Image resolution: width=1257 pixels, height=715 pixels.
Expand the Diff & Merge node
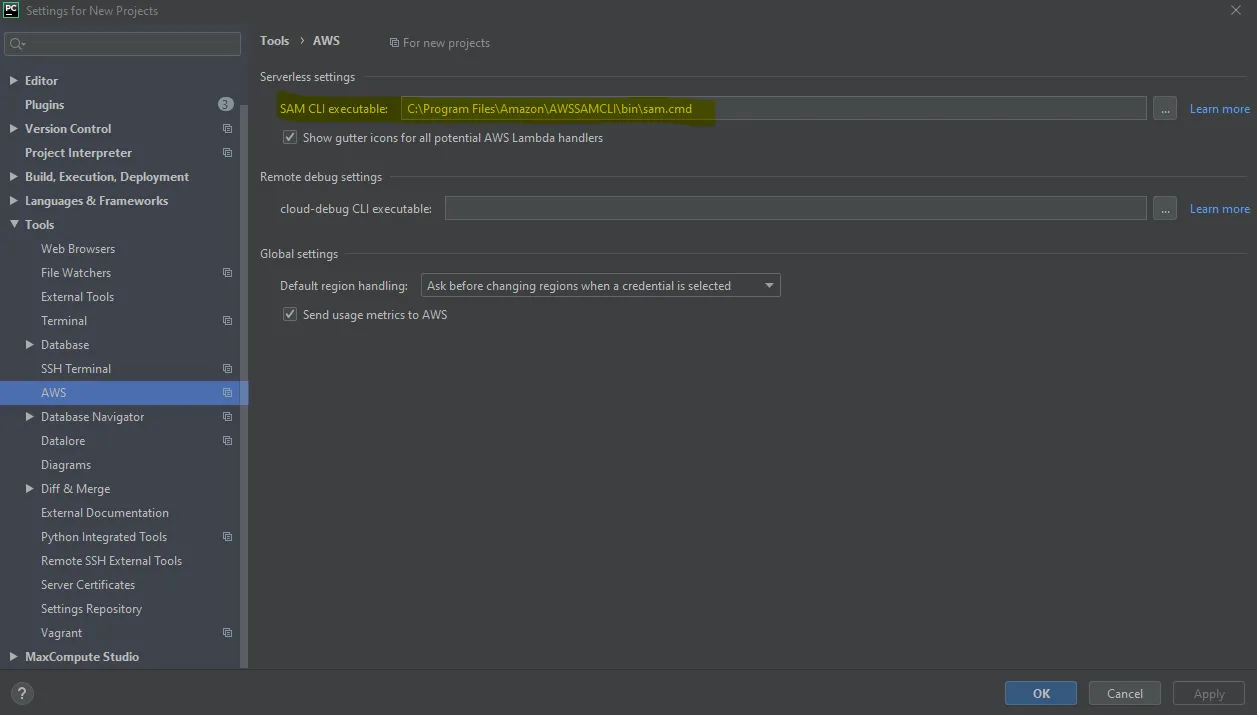[x=30, y=489]
